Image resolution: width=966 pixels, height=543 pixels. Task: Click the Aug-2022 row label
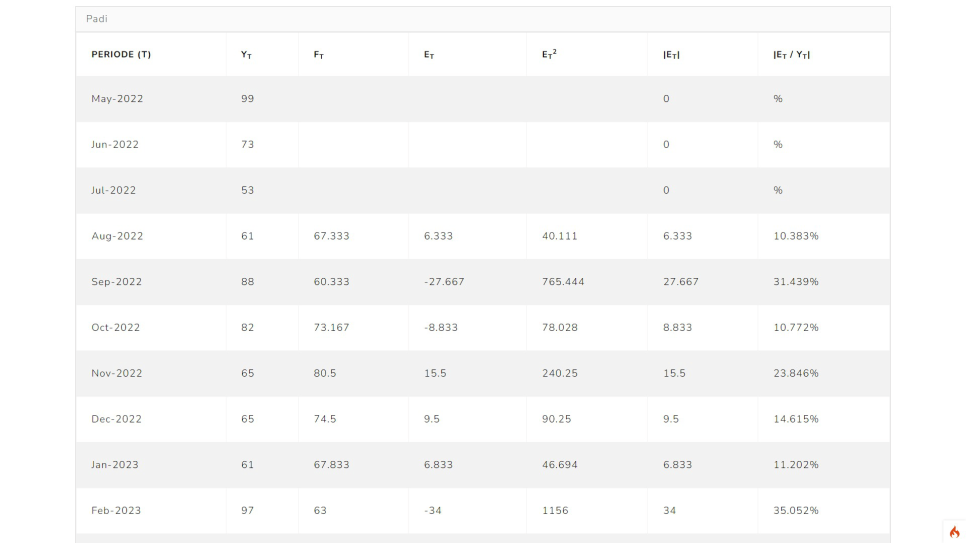[117, 236]
